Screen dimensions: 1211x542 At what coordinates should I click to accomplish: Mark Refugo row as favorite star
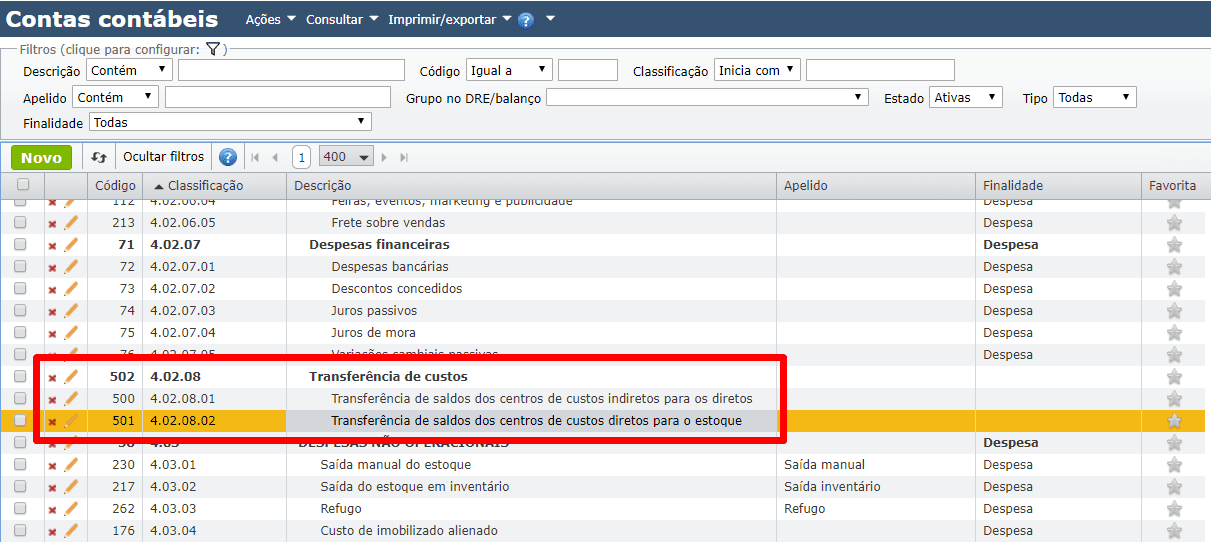(x=1174, y=508)
